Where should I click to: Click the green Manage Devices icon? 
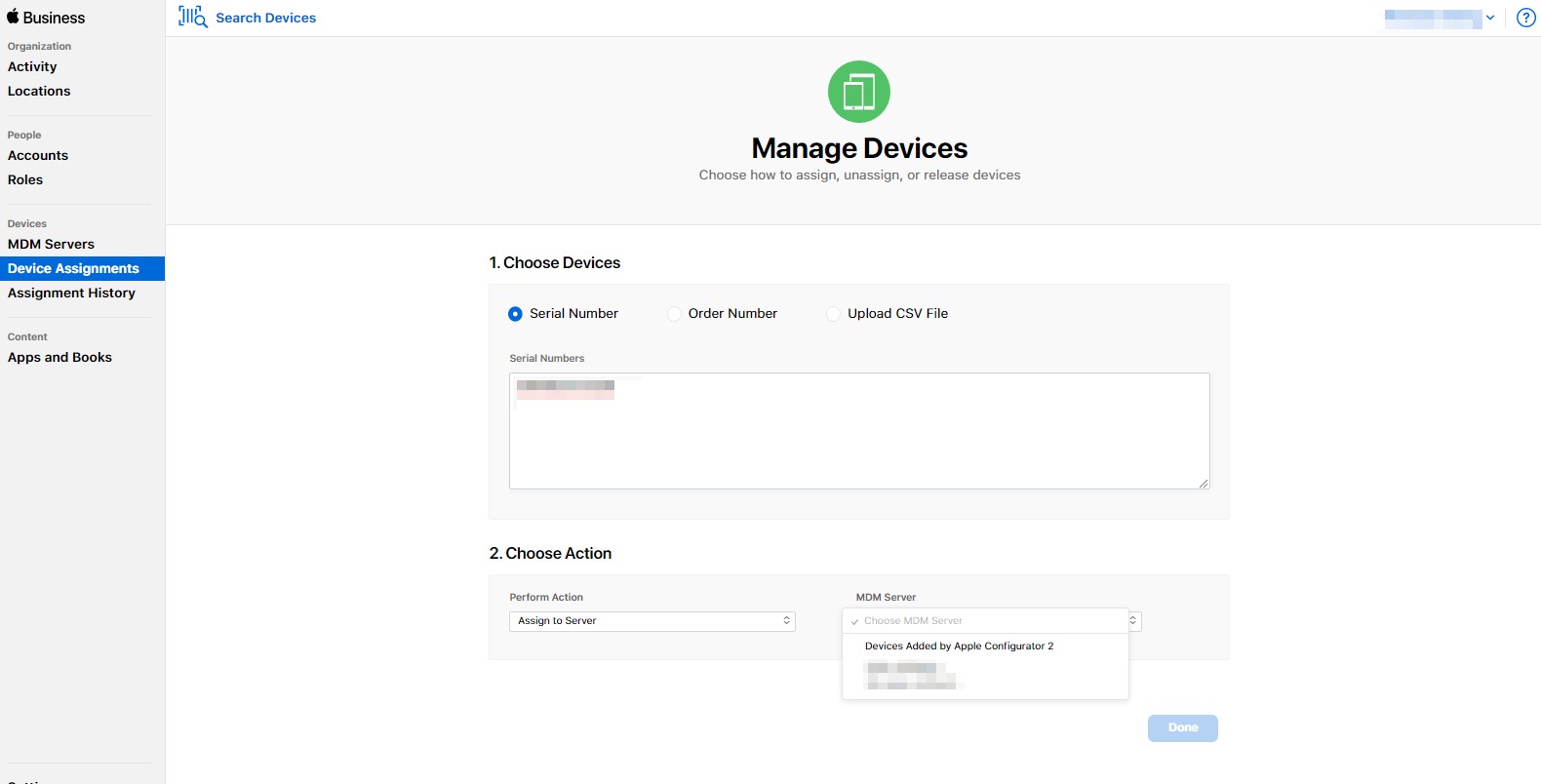pos(859,92)
